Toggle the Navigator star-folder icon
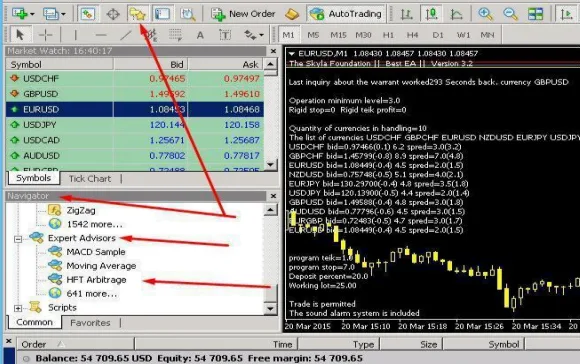580x364 pixels. point(138,14)
